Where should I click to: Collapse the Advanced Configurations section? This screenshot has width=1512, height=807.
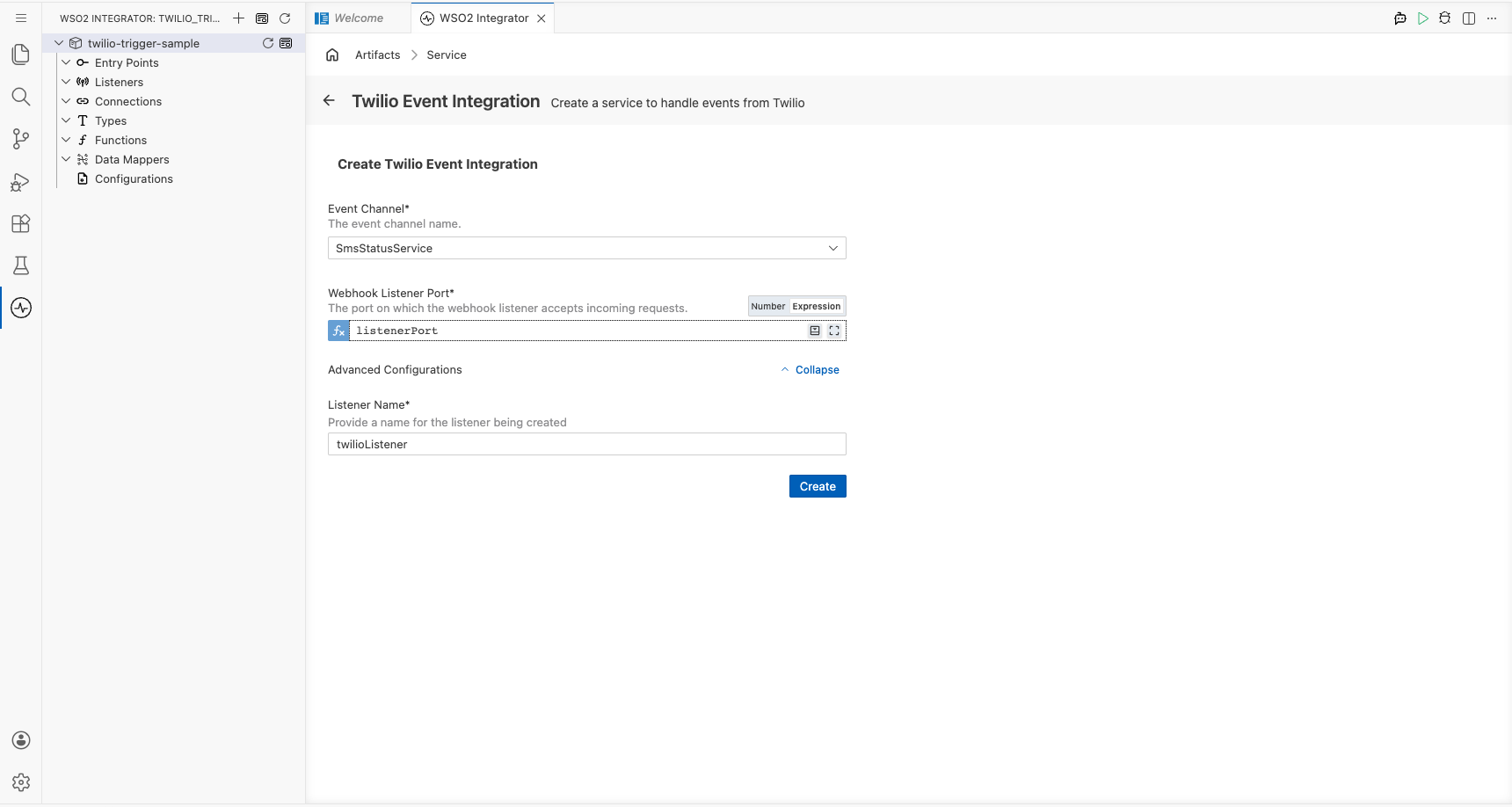(810, 370)
